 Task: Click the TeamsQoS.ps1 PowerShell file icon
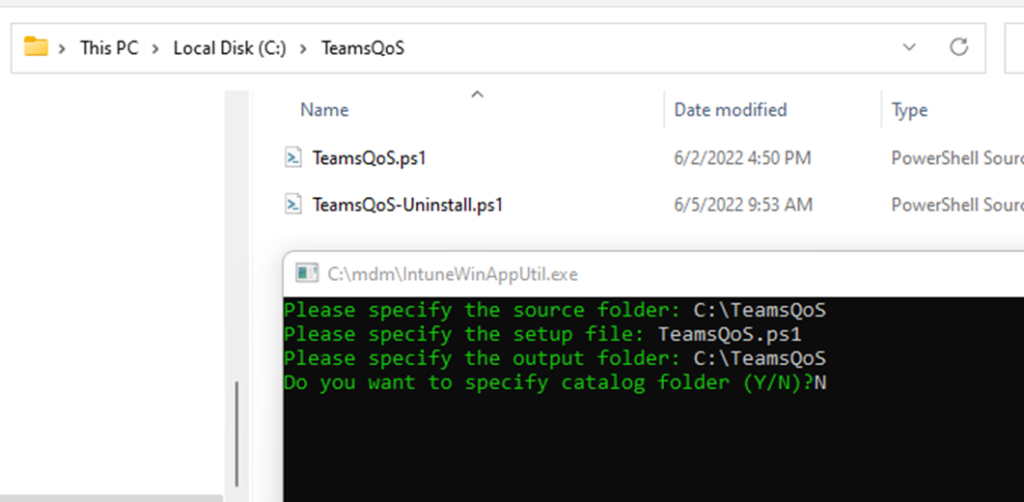[x=293, y=157]
